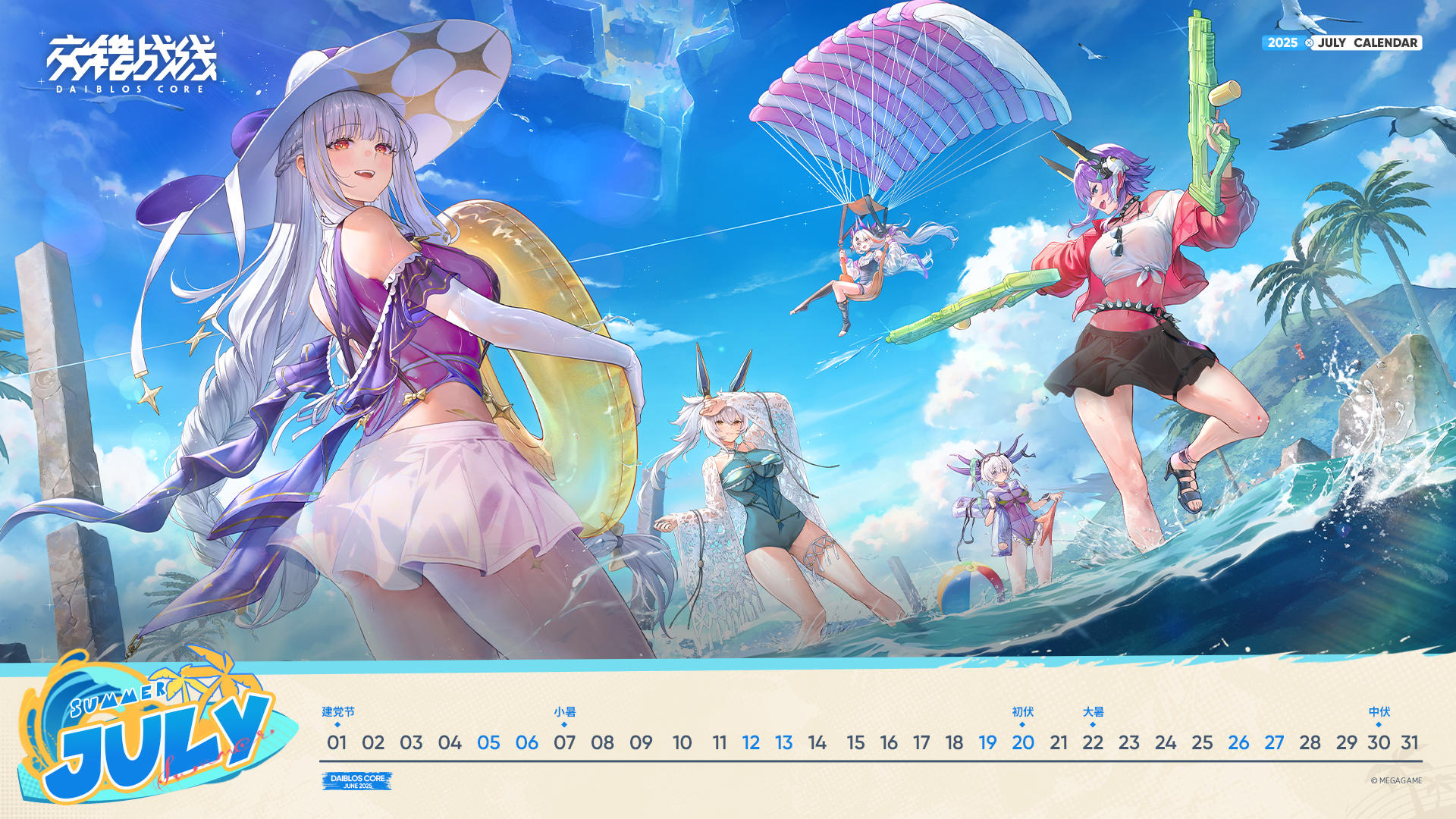Screen dimensions: 1456x819
Task: Select calendar date 24
Action: tap(1166, 742)
